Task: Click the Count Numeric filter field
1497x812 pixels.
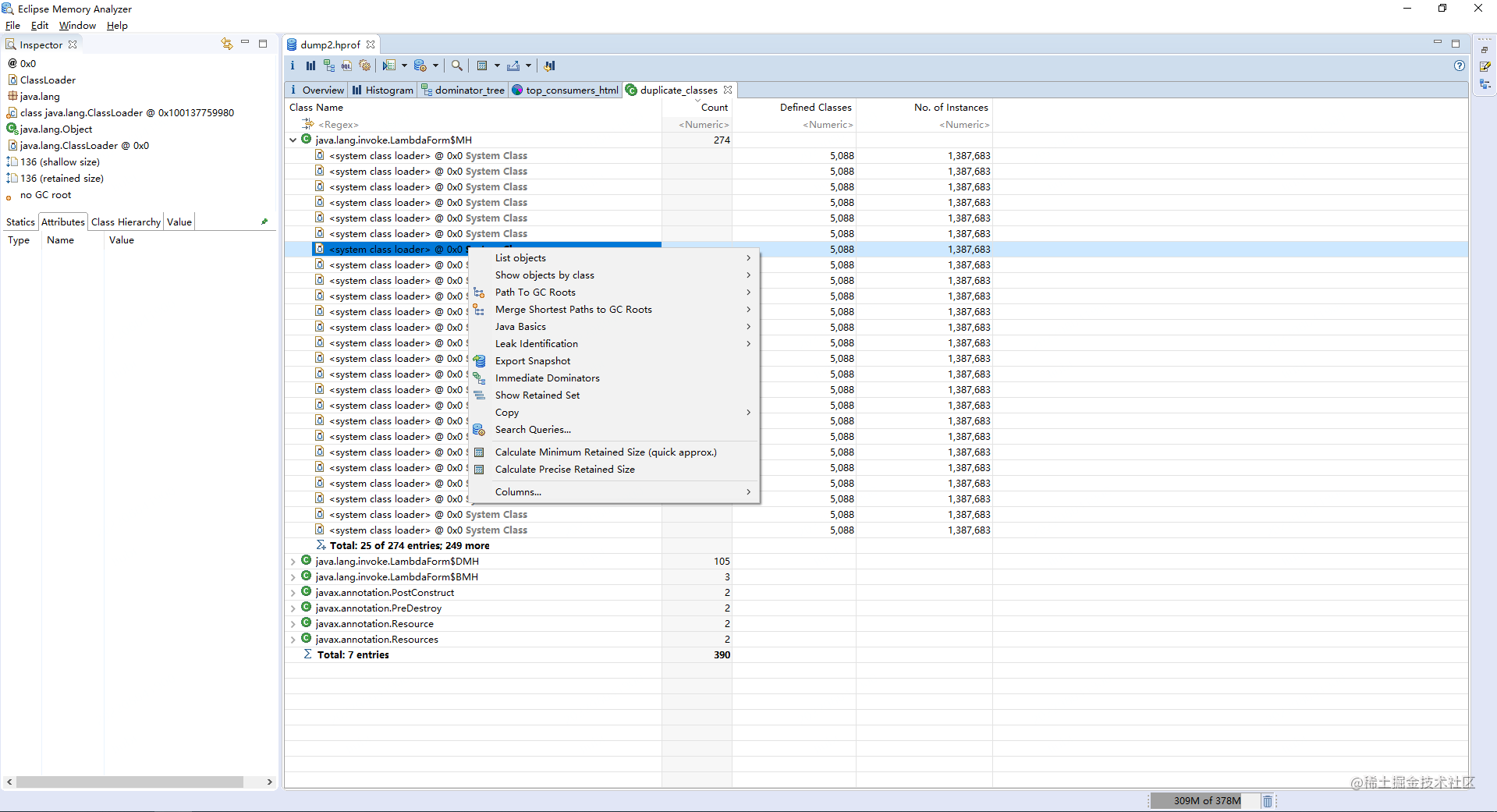Action: click(x=697, y=125)
